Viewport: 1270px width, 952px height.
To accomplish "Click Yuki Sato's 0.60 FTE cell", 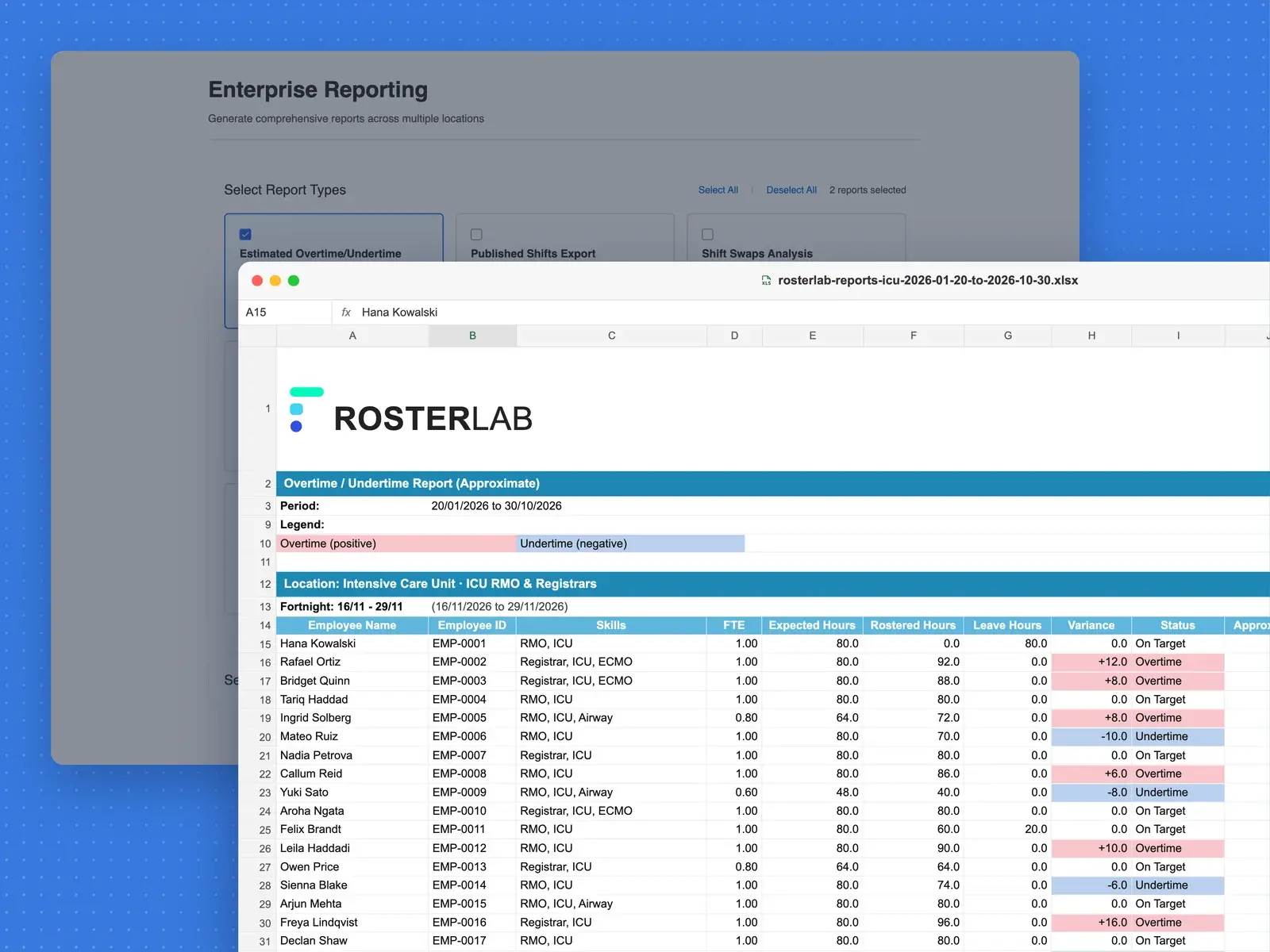I will tap(734, 792).
